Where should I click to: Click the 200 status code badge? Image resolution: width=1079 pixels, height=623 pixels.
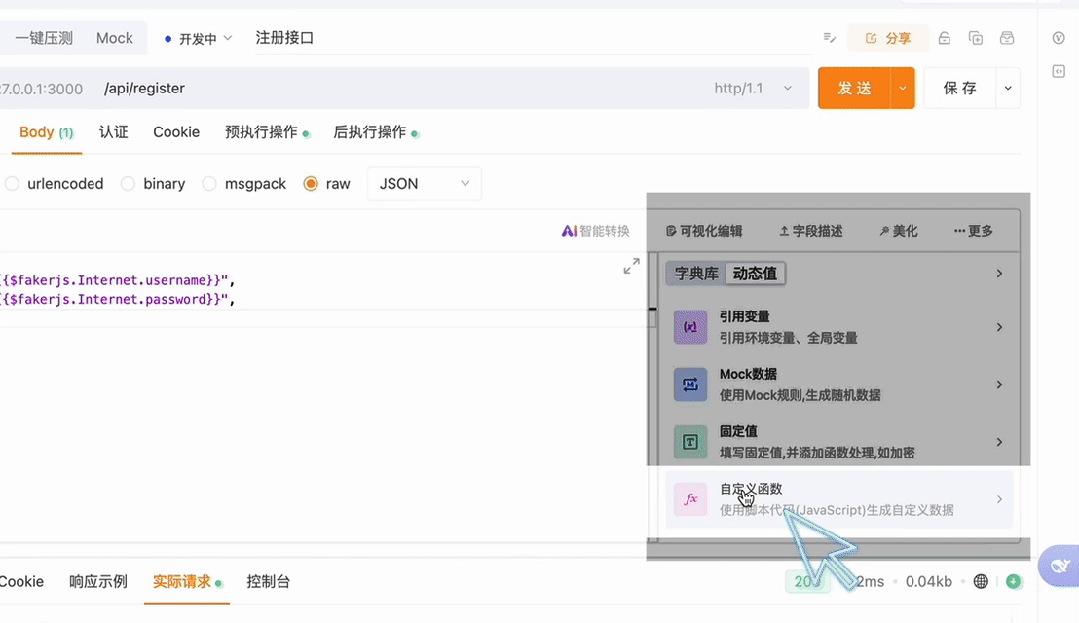point(807,581)
